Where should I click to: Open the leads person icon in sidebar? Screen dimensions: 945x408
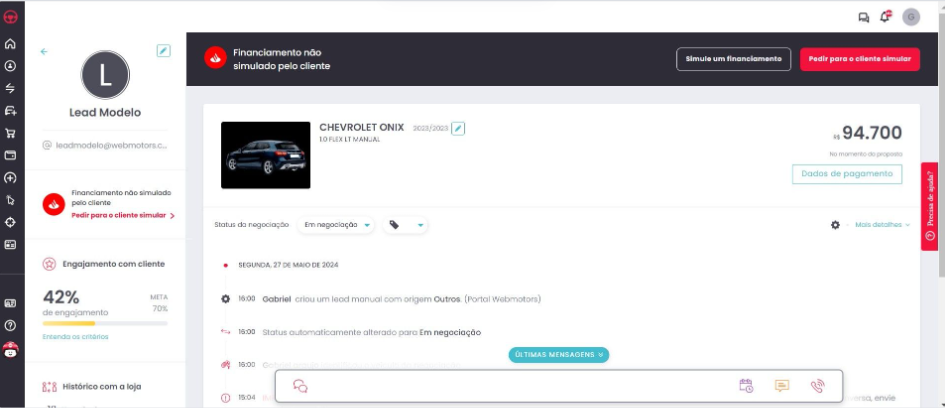[10, 66]
